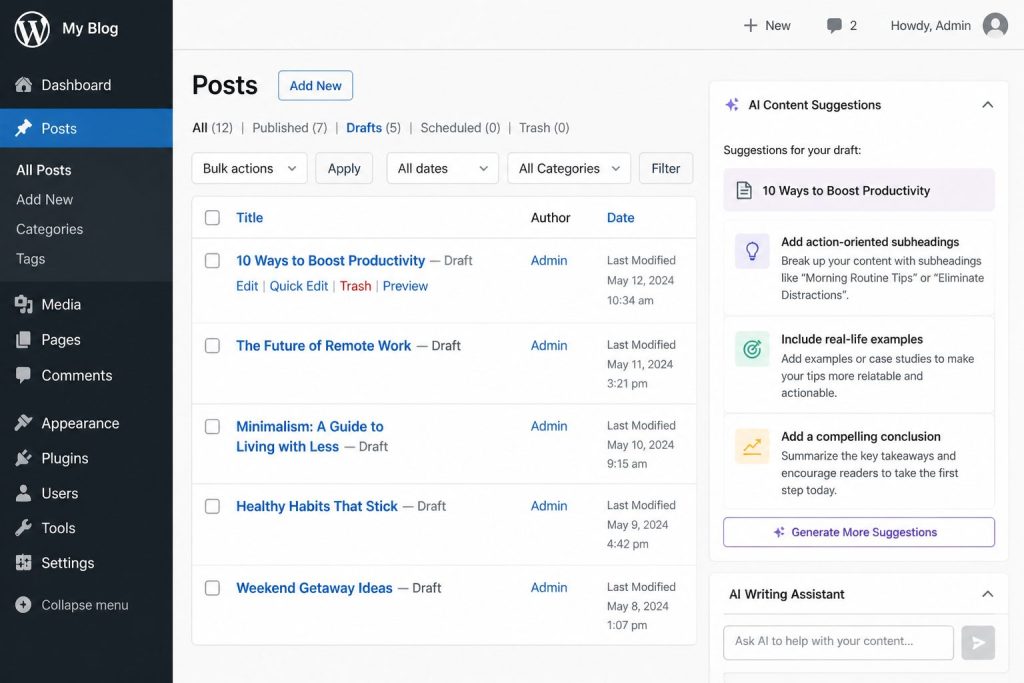This screenshot has width=1024, height=683.
Task: Click the Pages icon in sidebar
Action: tap(24, 340)
